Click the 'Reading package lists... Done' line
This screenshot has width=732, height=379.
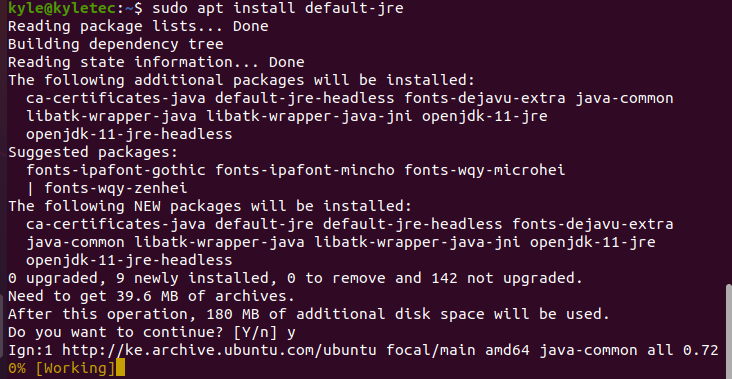point(138,27)
